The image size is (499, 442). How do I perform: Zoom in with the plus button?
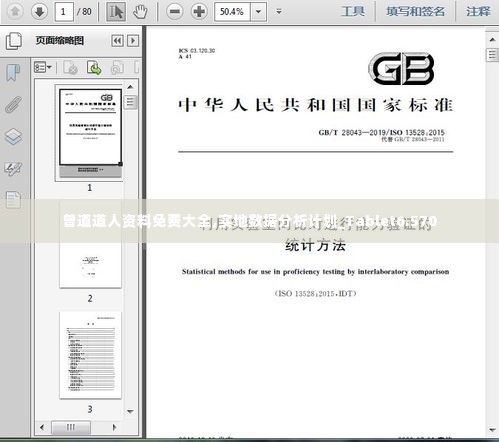[x=199, y=12]
